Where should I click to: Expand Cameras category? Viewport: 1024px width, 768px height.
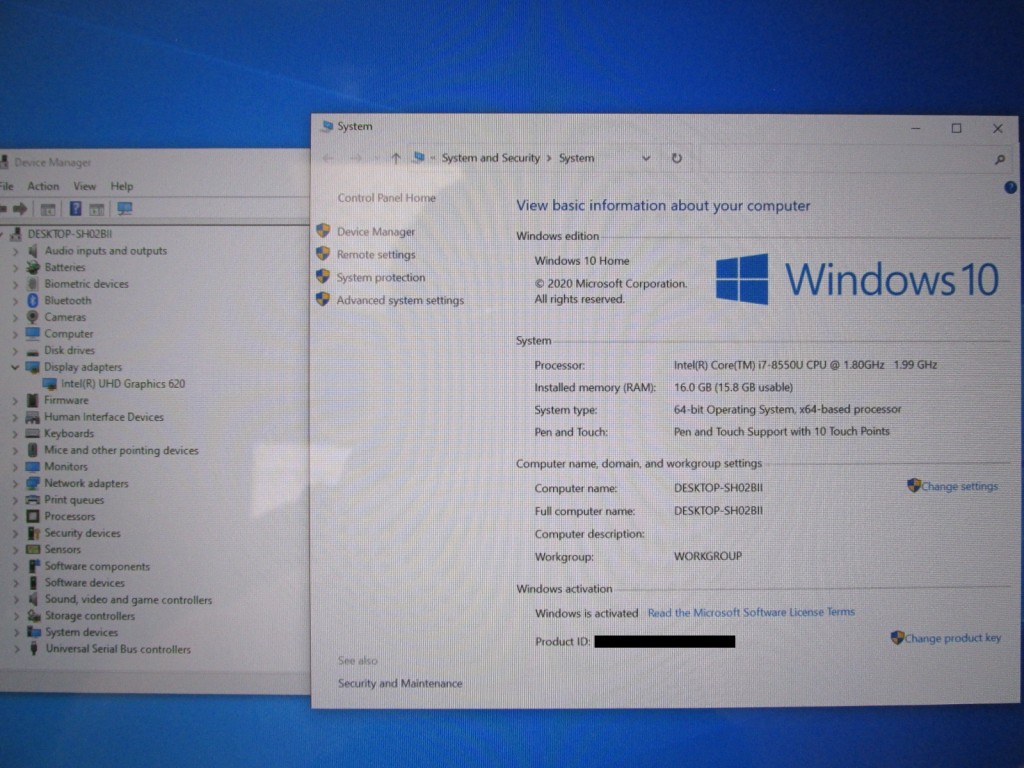pos(15,318)
